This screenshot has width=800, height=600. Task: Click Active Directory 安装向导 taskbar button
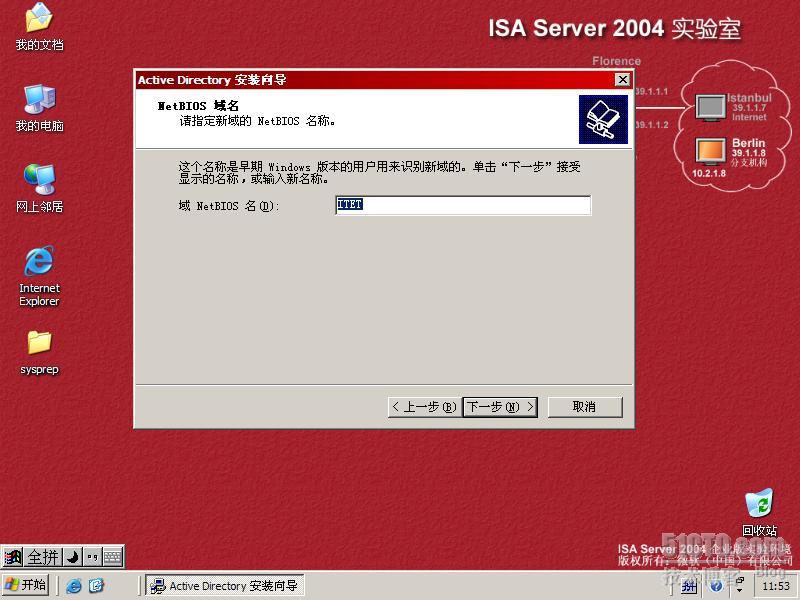point(225,585)
